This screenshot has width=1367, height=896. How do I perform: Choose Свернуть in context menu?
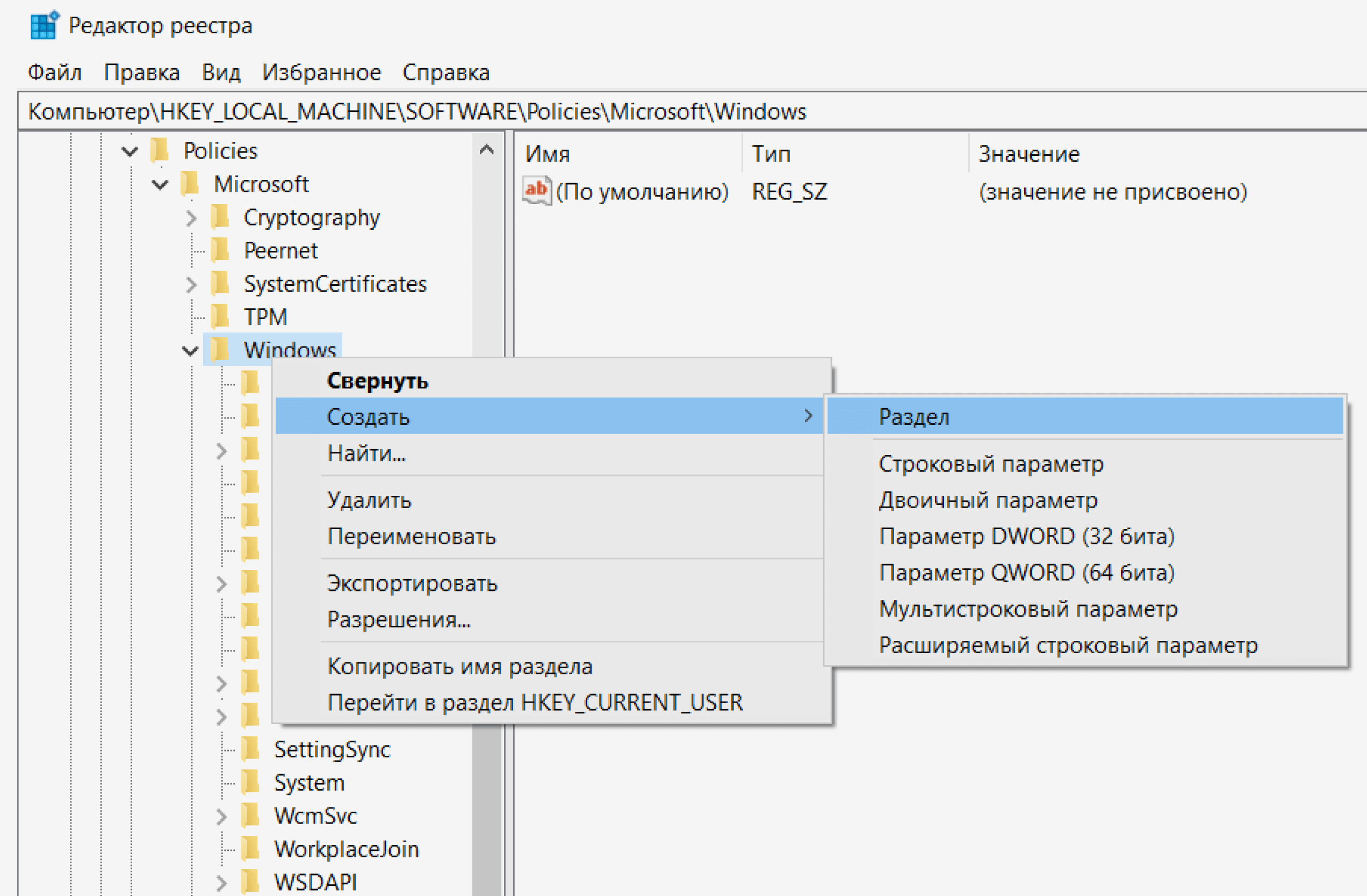[x=552, y=380]
